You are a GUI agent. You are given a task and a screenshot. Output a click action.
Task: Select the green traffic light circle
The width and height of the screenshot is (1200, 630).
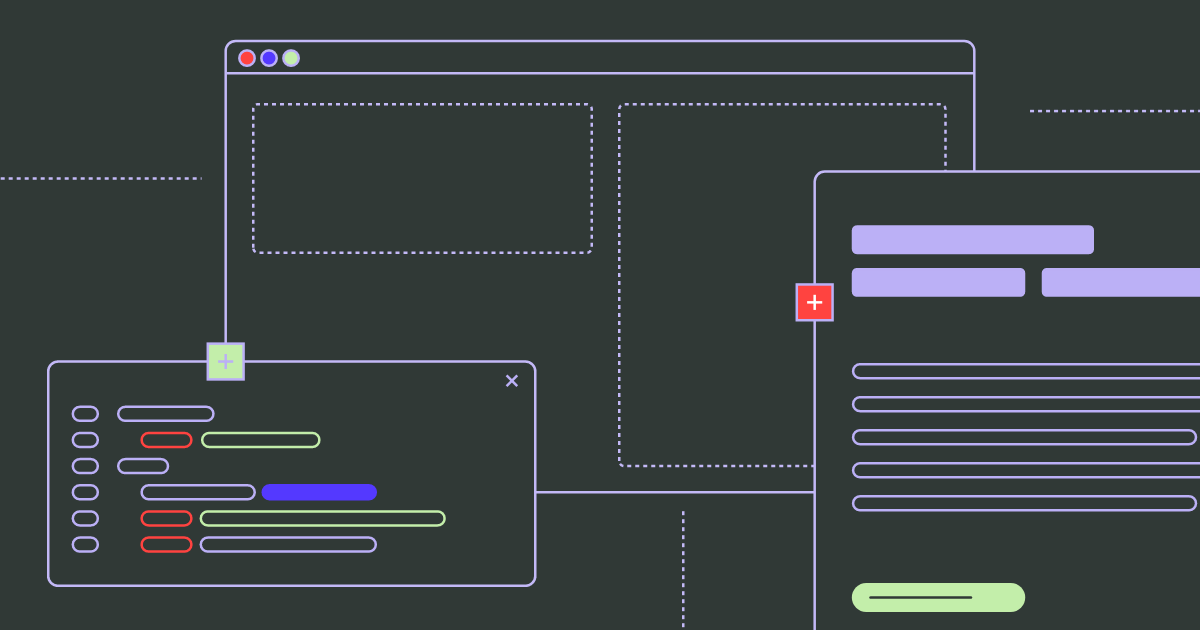290,58
